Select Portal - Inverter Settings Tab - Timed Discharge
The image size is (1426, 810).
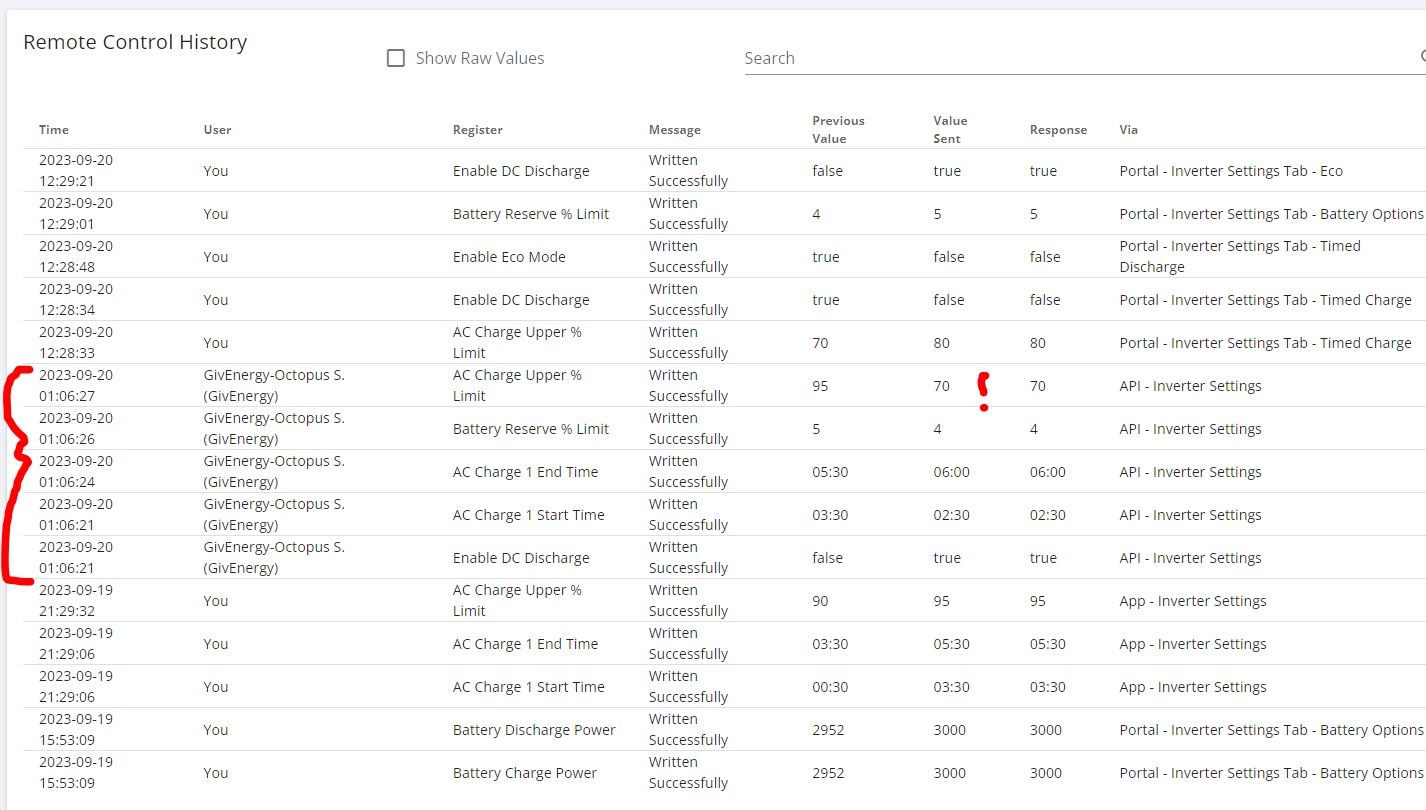(1240, 257)
